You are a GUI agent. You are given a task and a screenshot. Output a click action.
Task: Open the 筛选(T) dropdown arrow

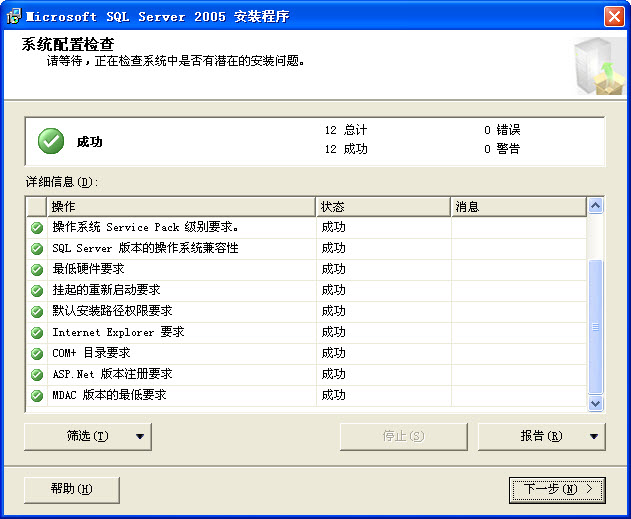140,436
